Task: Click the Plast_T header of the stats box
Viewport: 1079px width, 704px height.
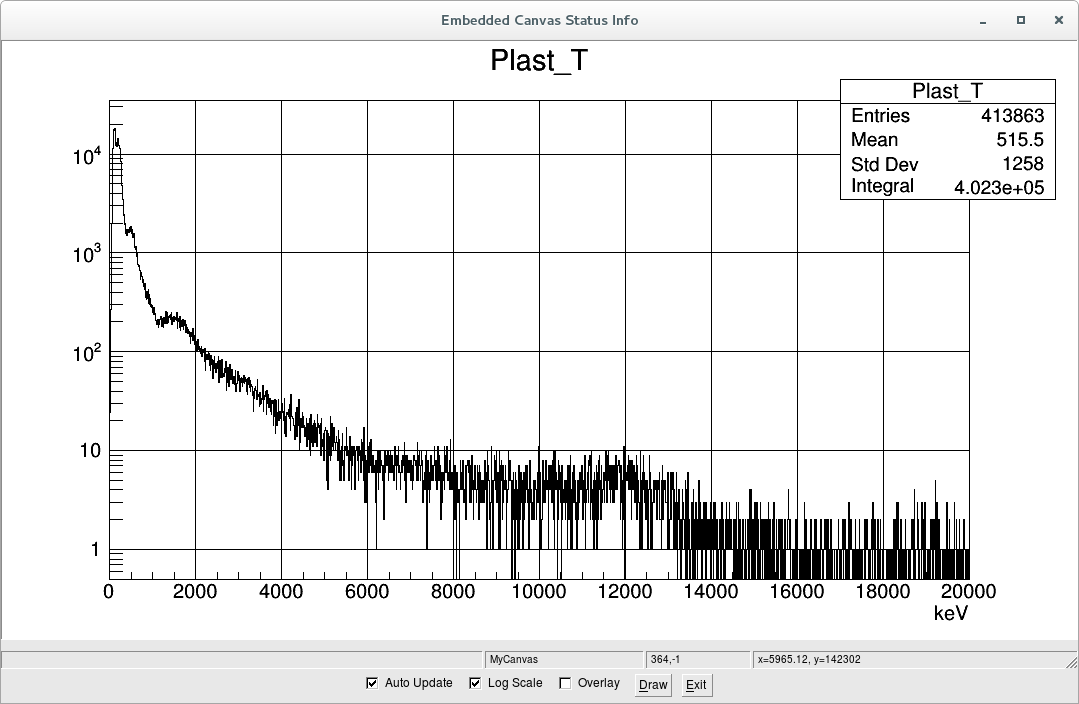Action: coord(947,91)
